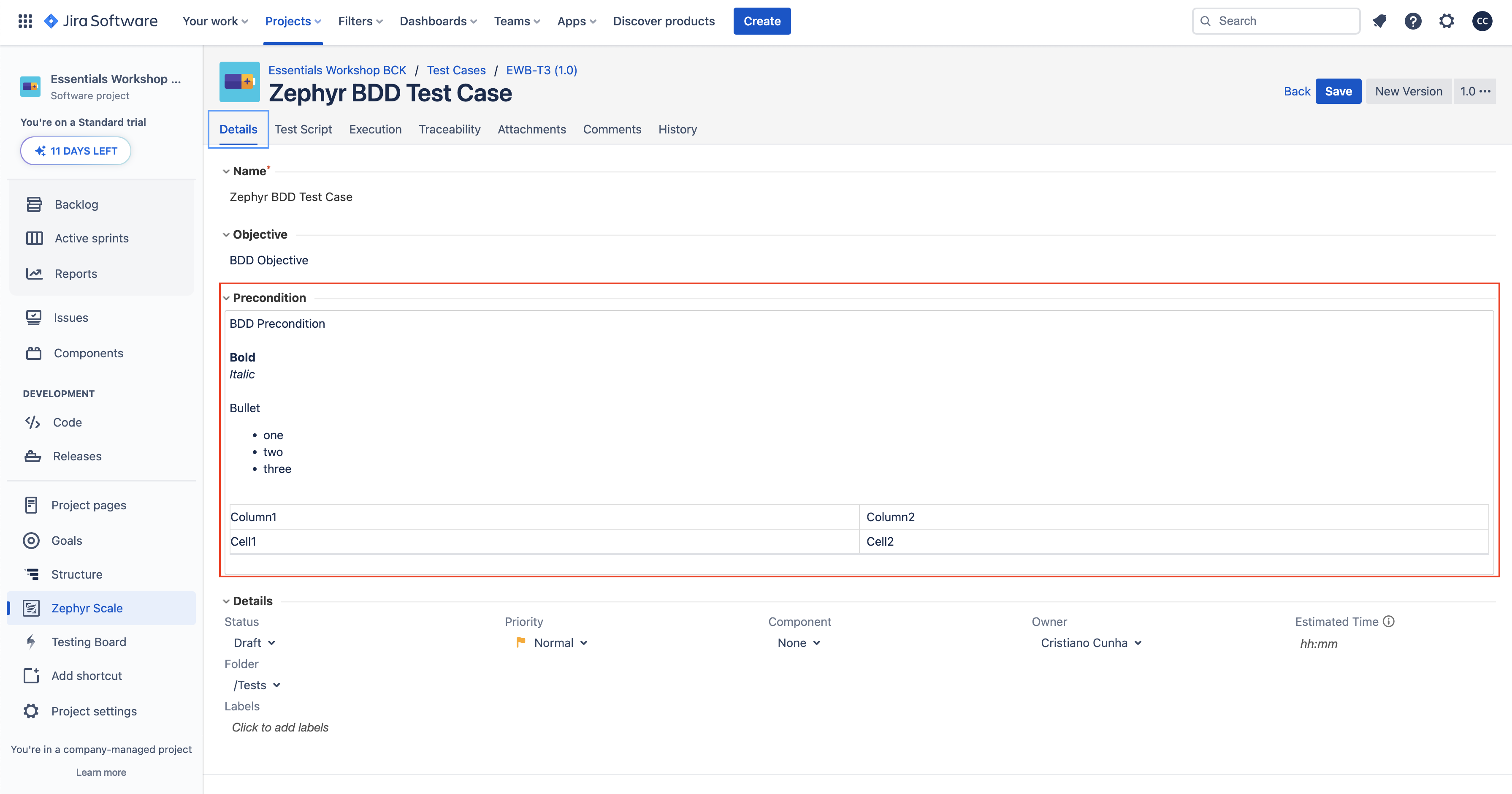The image size is (1512, 794).
Task: Switch to the Traceability tab
Action: tap(450, 129)
